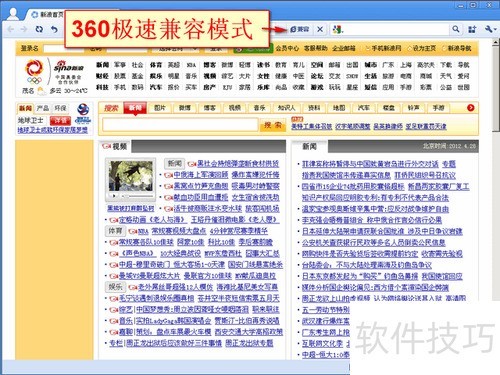Select the 微博 search tab

coord(185,108)
